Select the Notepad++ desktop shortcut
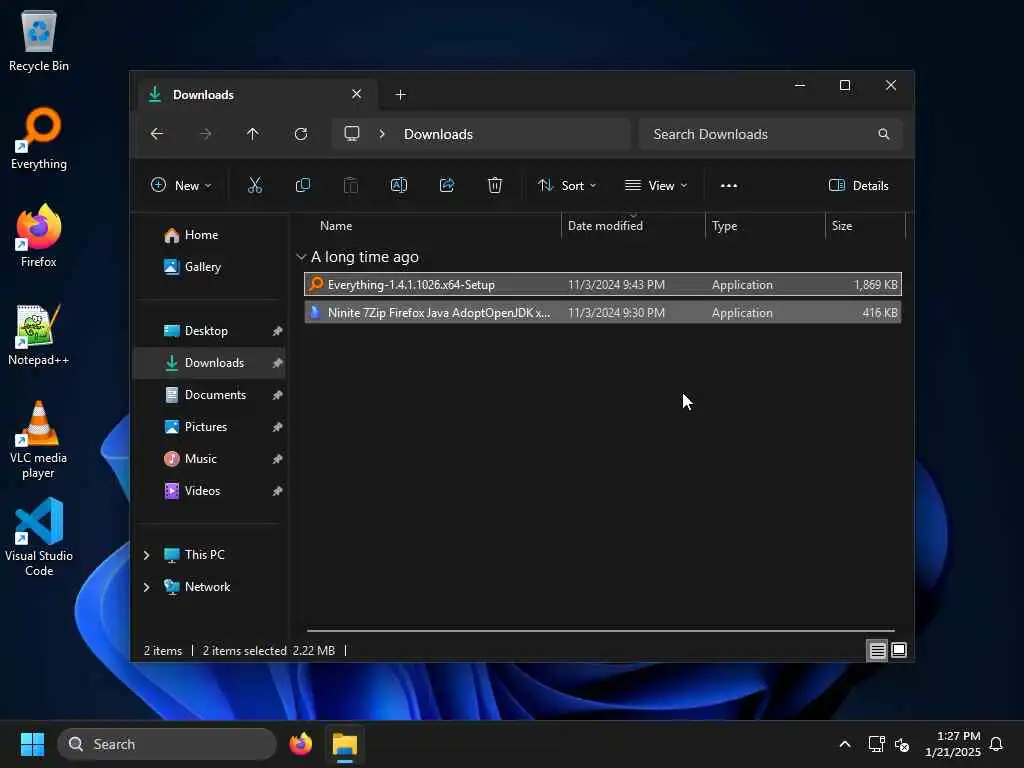Image resolution: width=1024 pixels, height=768 pixels. (x=39, y=334)
